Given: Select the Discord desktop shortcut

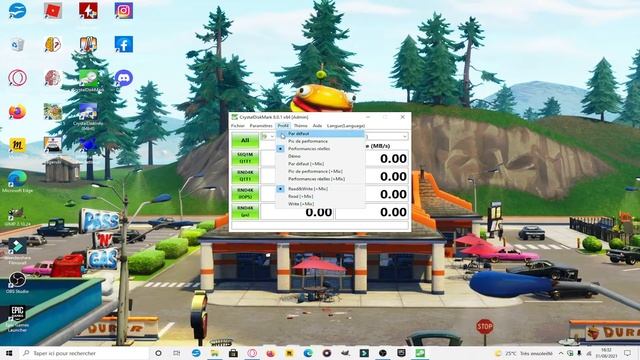Looking at the screenshot, I should pyautogui.click(x=124, y=78).
